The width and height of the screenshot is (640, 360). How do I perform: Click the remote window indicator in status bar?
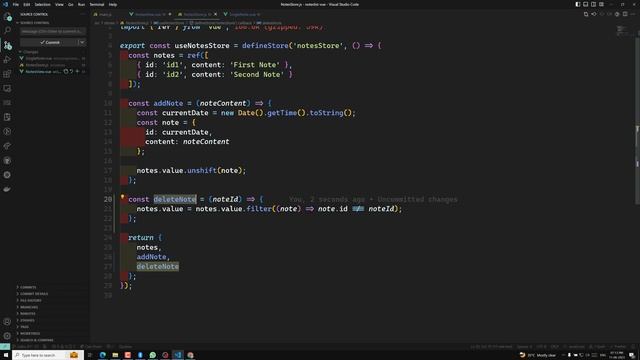(5, 347)
